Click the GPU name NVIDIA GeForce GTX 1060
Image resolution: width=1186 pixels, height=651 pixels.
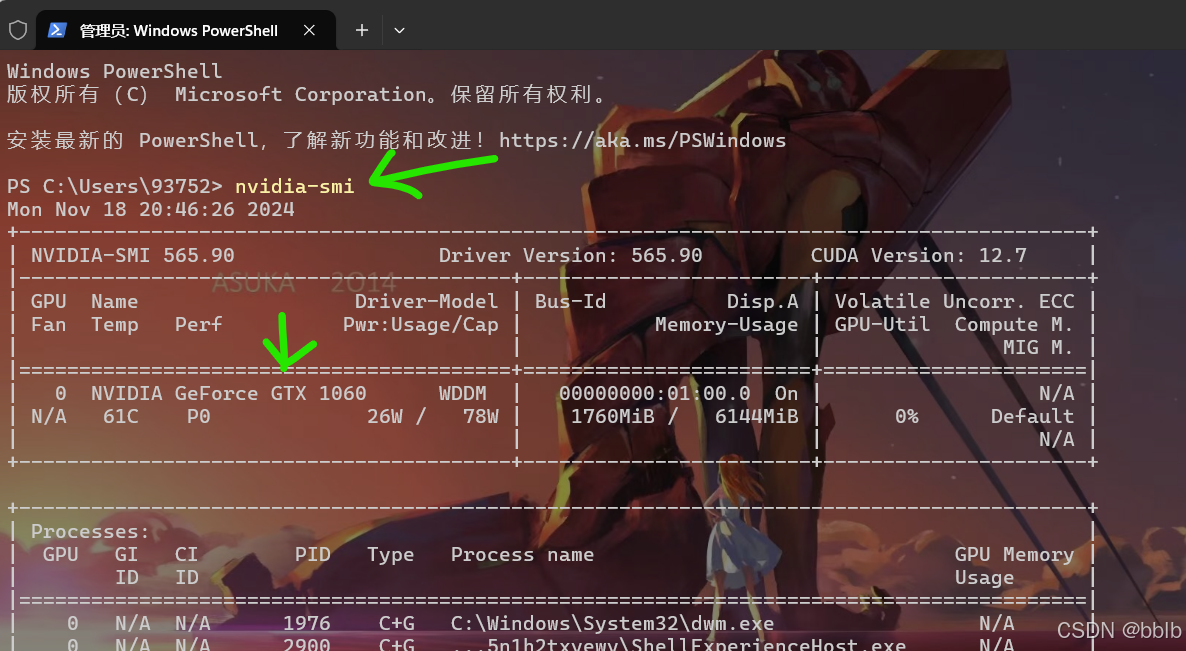pyautogui.click(x=228, y=393)
